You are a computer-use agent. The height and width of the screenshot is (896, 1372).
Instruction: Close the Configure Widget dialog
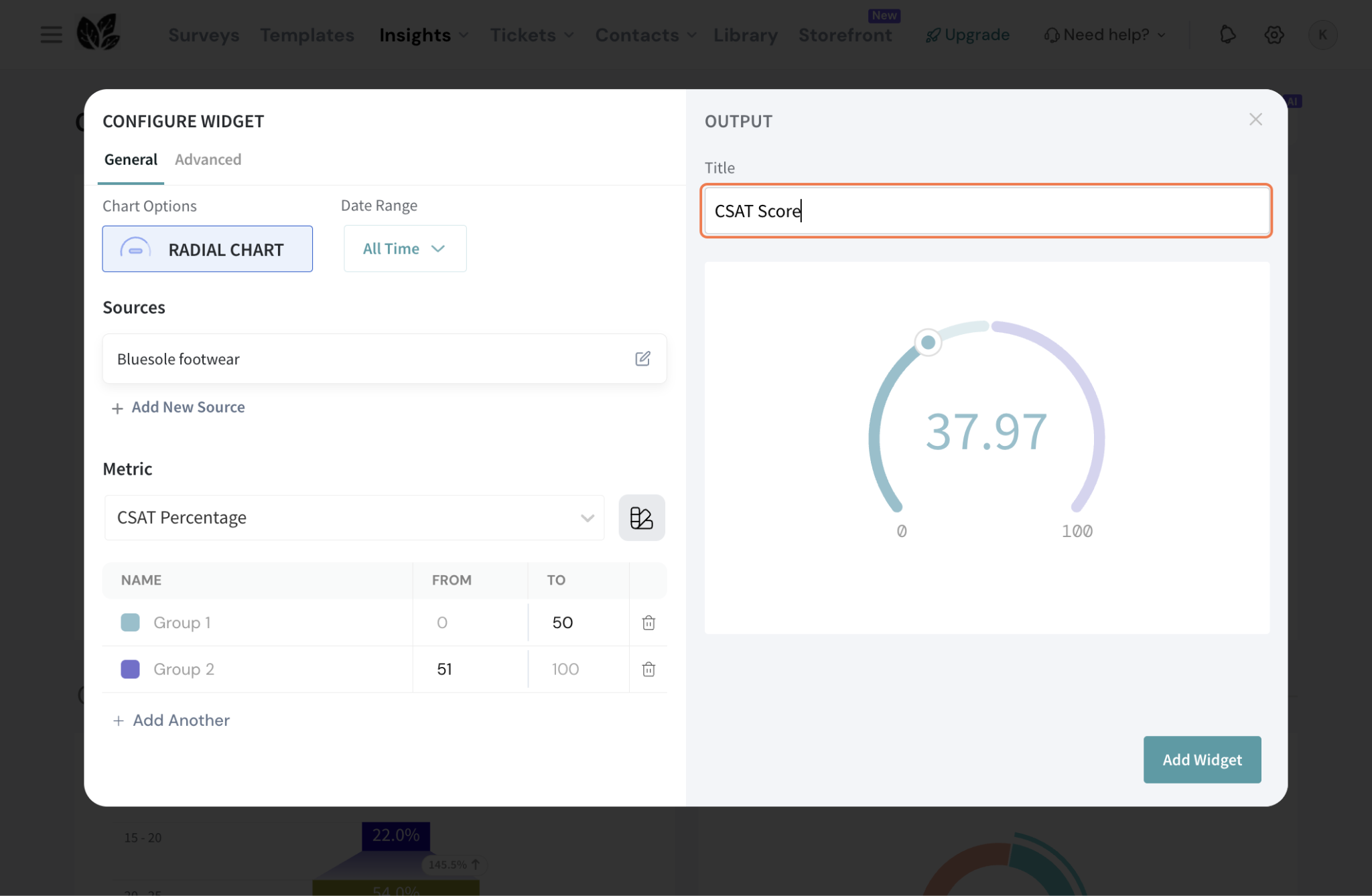[1255, 120]
